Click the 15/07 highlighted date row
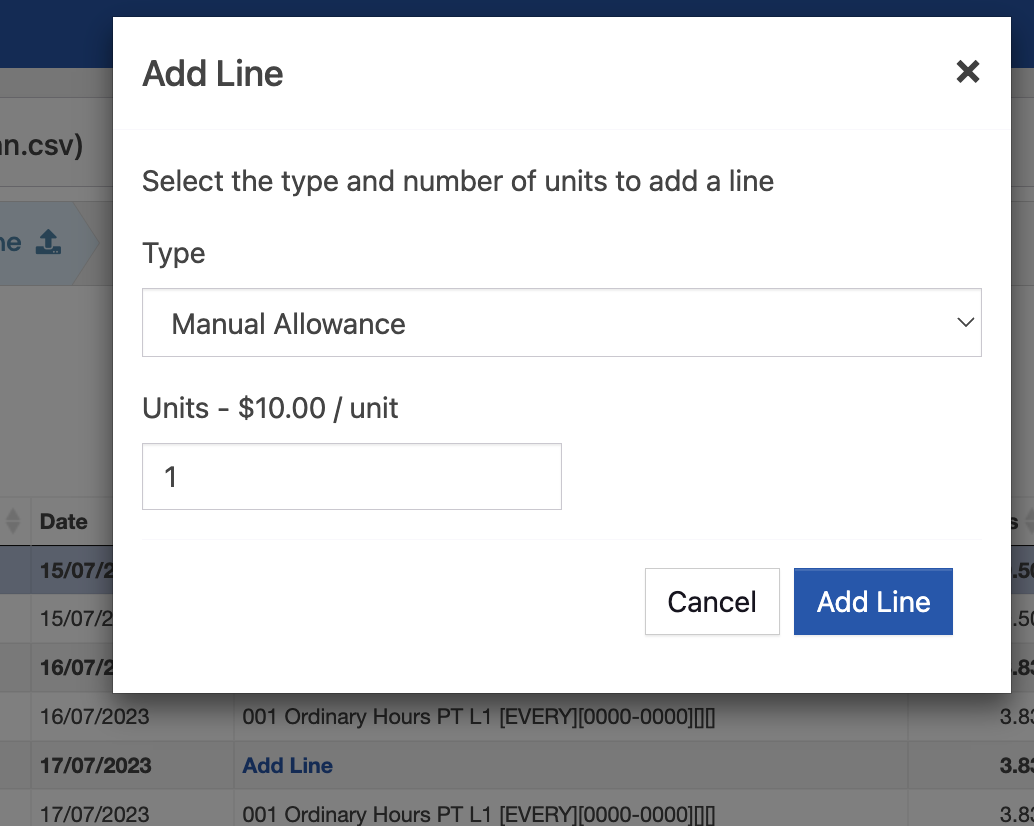Viewport: 1034px width, 826px height. (76, 570)
